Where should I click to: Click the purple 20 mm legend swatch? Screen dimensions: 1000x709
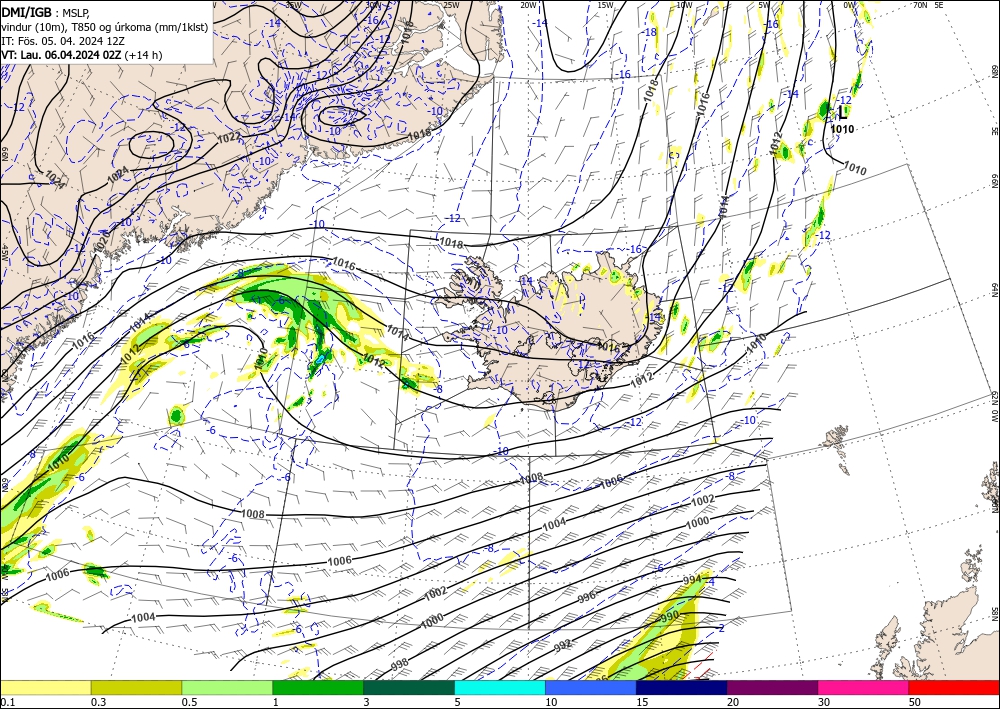pos(772,687)
